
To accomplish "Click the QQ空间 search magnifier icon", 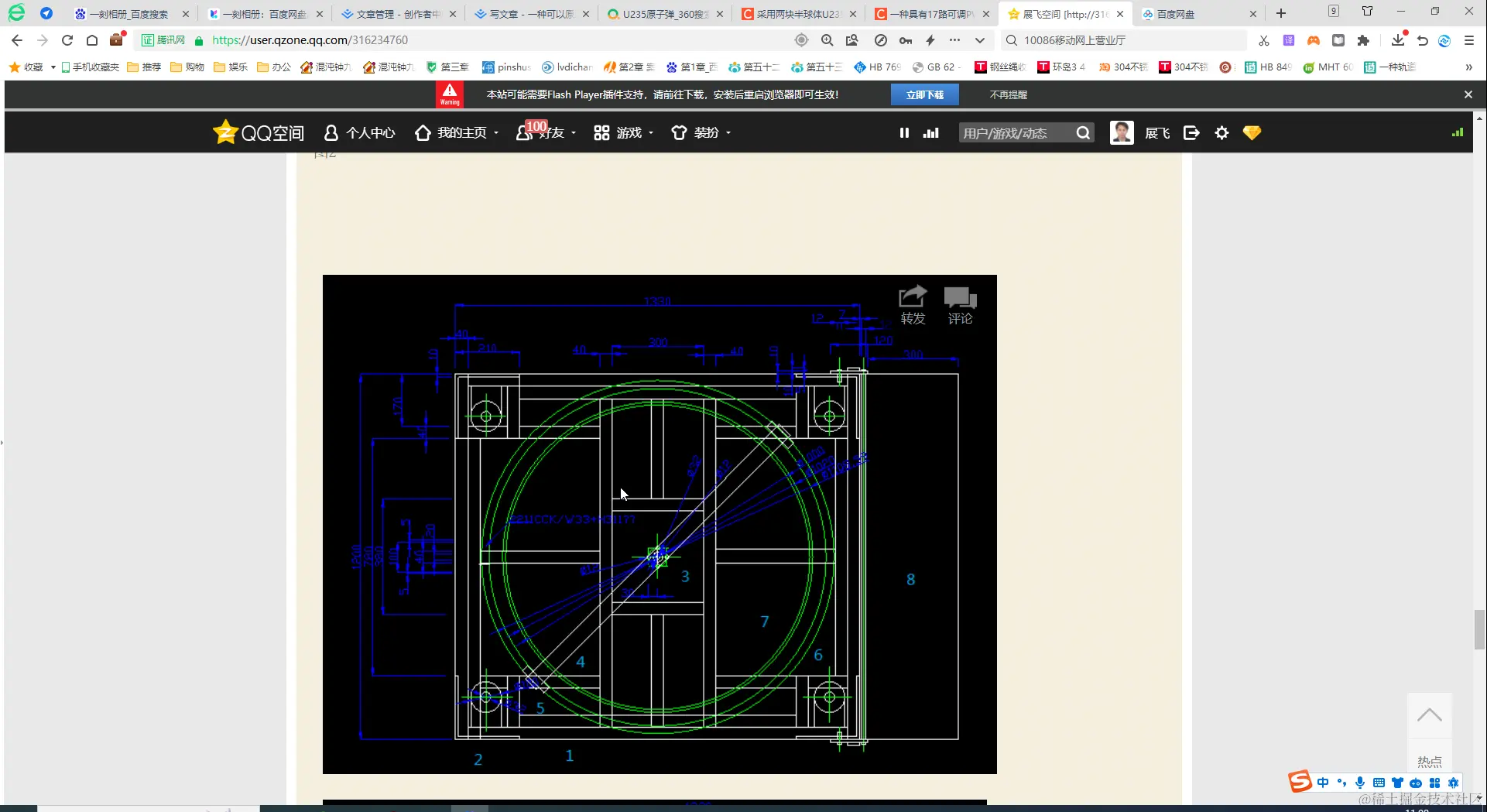I will tap(1083, 133).
